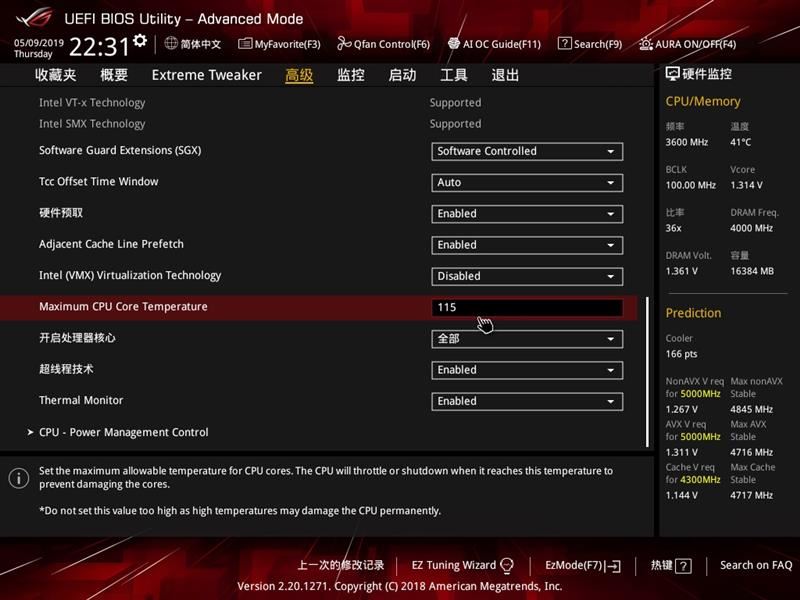Open the 工具 tab

coord(454,75)
